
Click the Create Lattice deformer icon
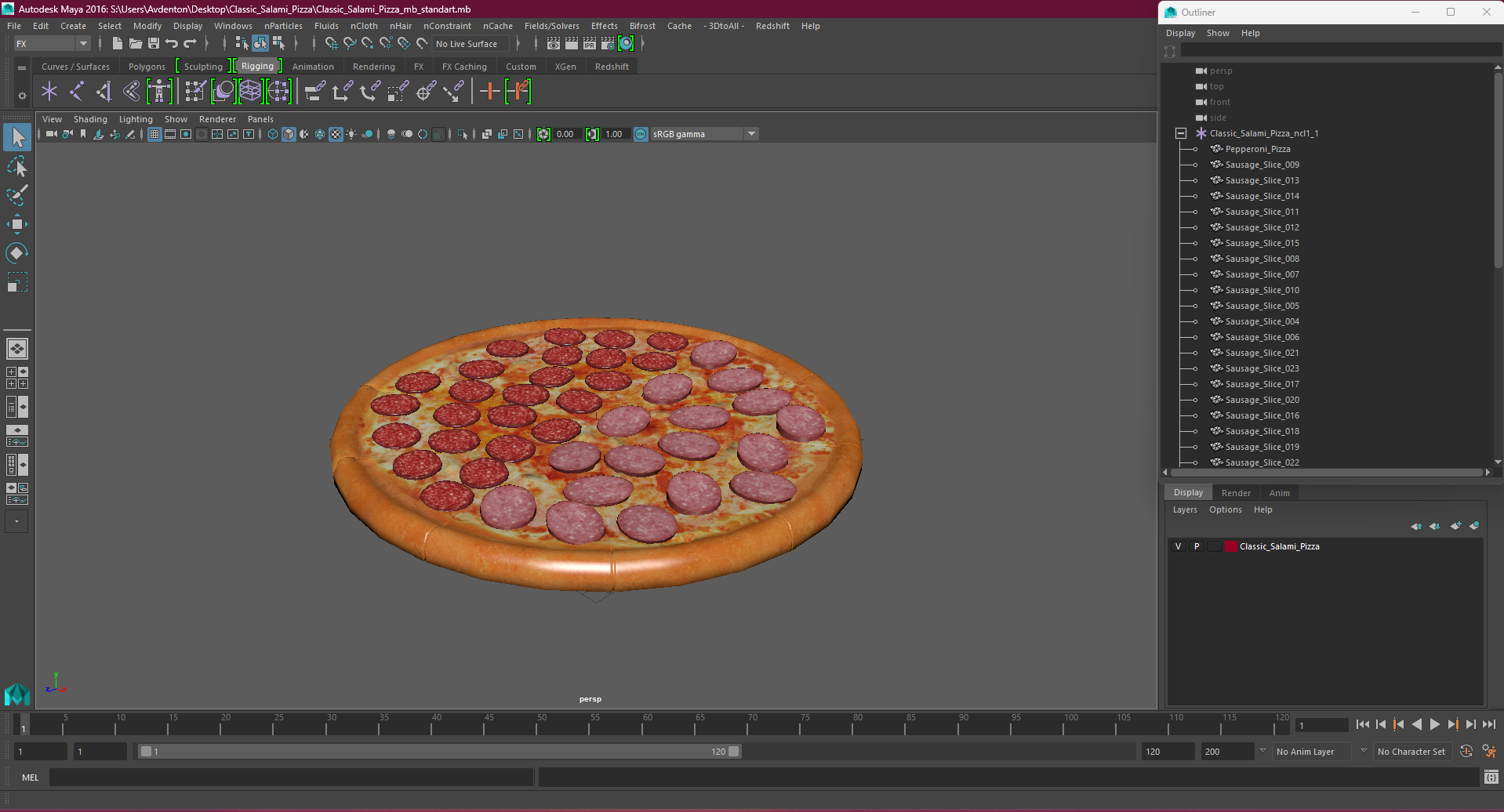click(250, 92)
